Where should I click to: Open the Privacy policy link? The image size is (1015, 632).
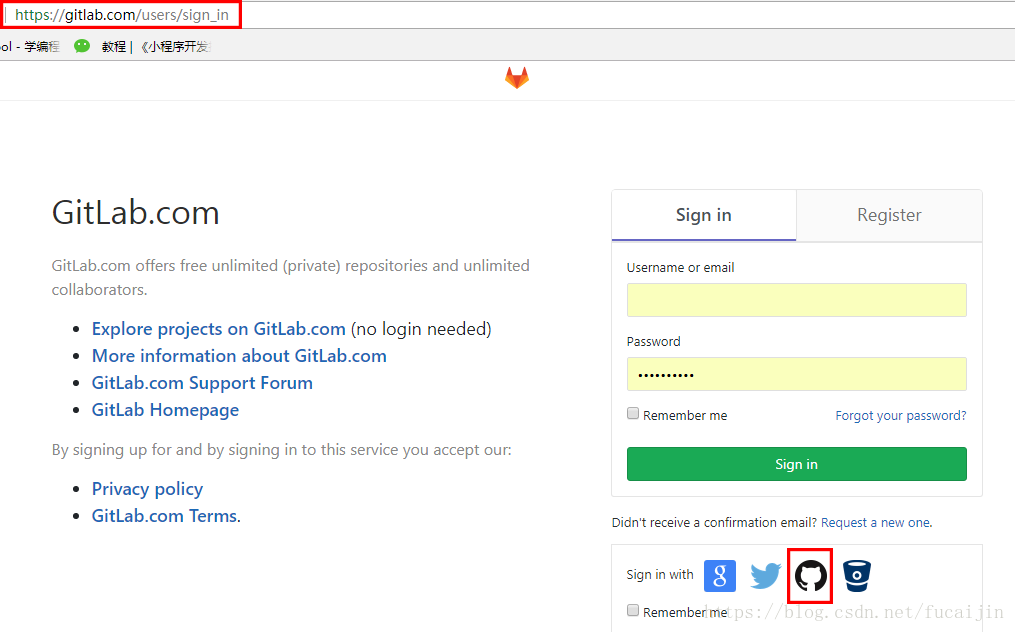(147, 489)
